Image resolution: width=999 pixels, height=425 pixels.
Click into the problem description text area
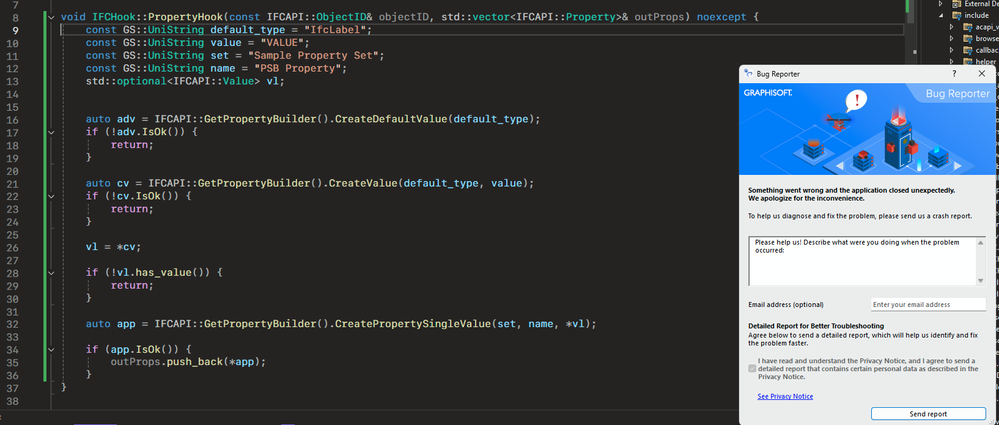point(863,261)
